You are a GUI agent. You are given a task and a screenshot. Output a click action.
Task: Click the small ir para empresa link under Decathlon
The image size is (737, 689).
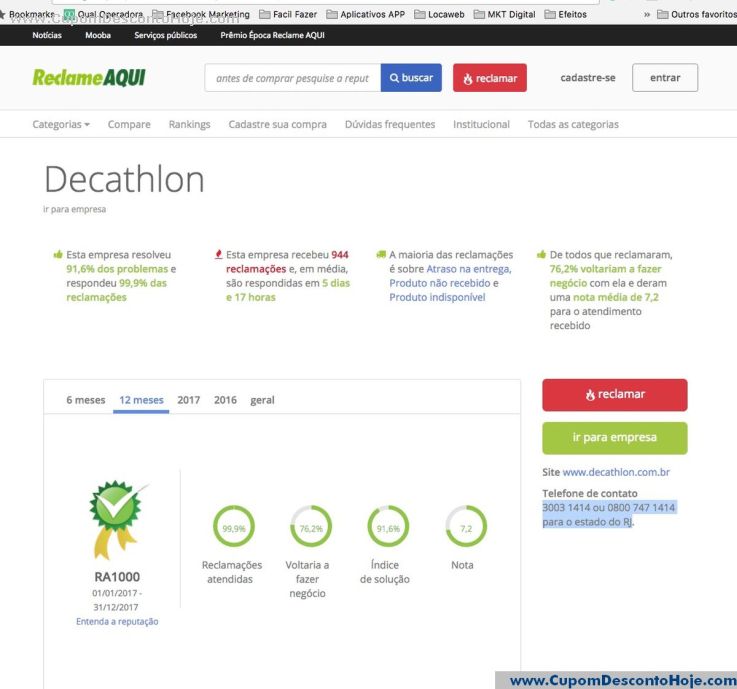74,209
